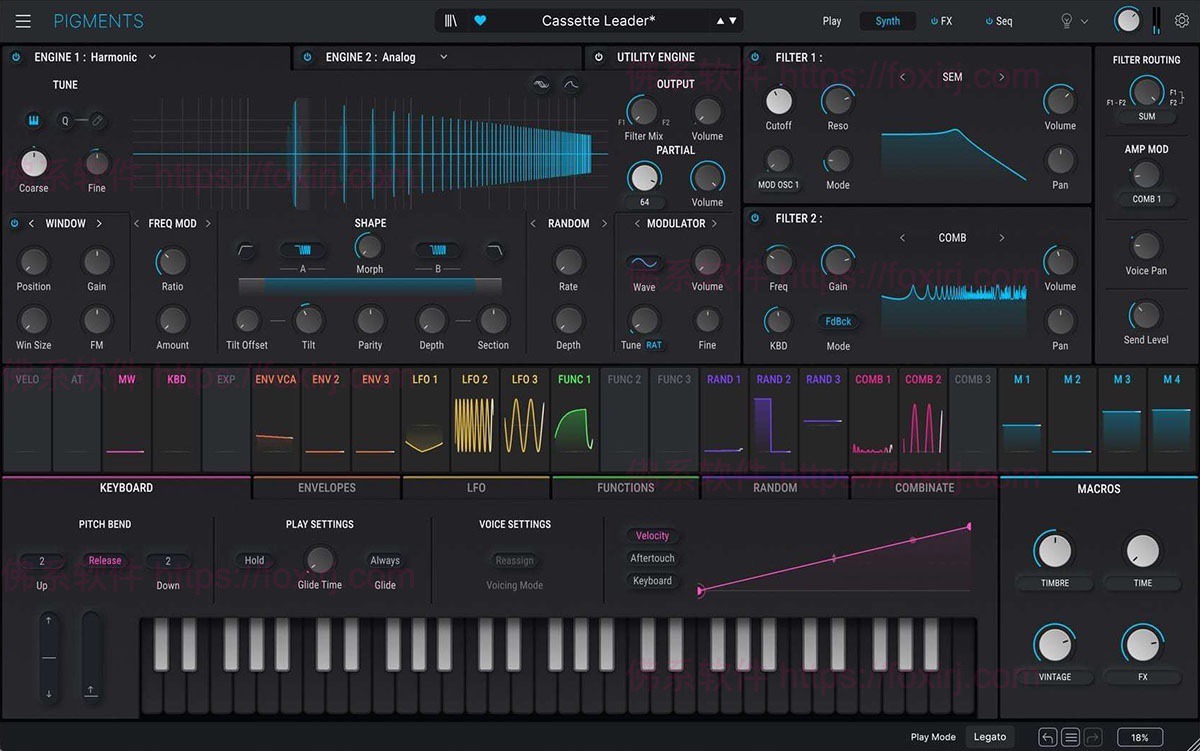Open Pigments settings with the gear icon

pyautogui.click(x=1181, y=20)
